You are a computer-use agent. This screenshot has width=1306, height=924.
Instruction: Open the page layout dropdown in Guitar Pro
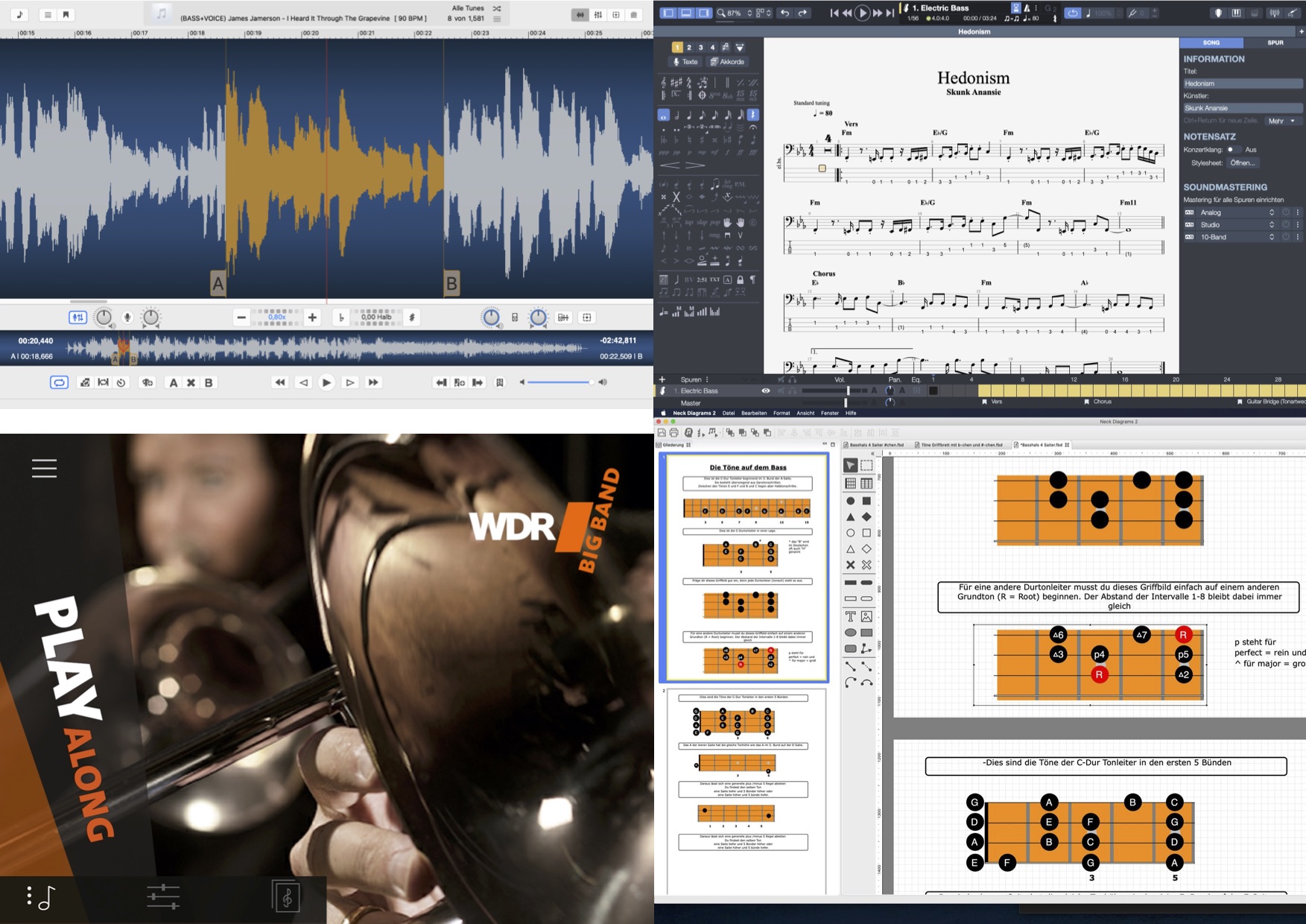pos(764,13)
